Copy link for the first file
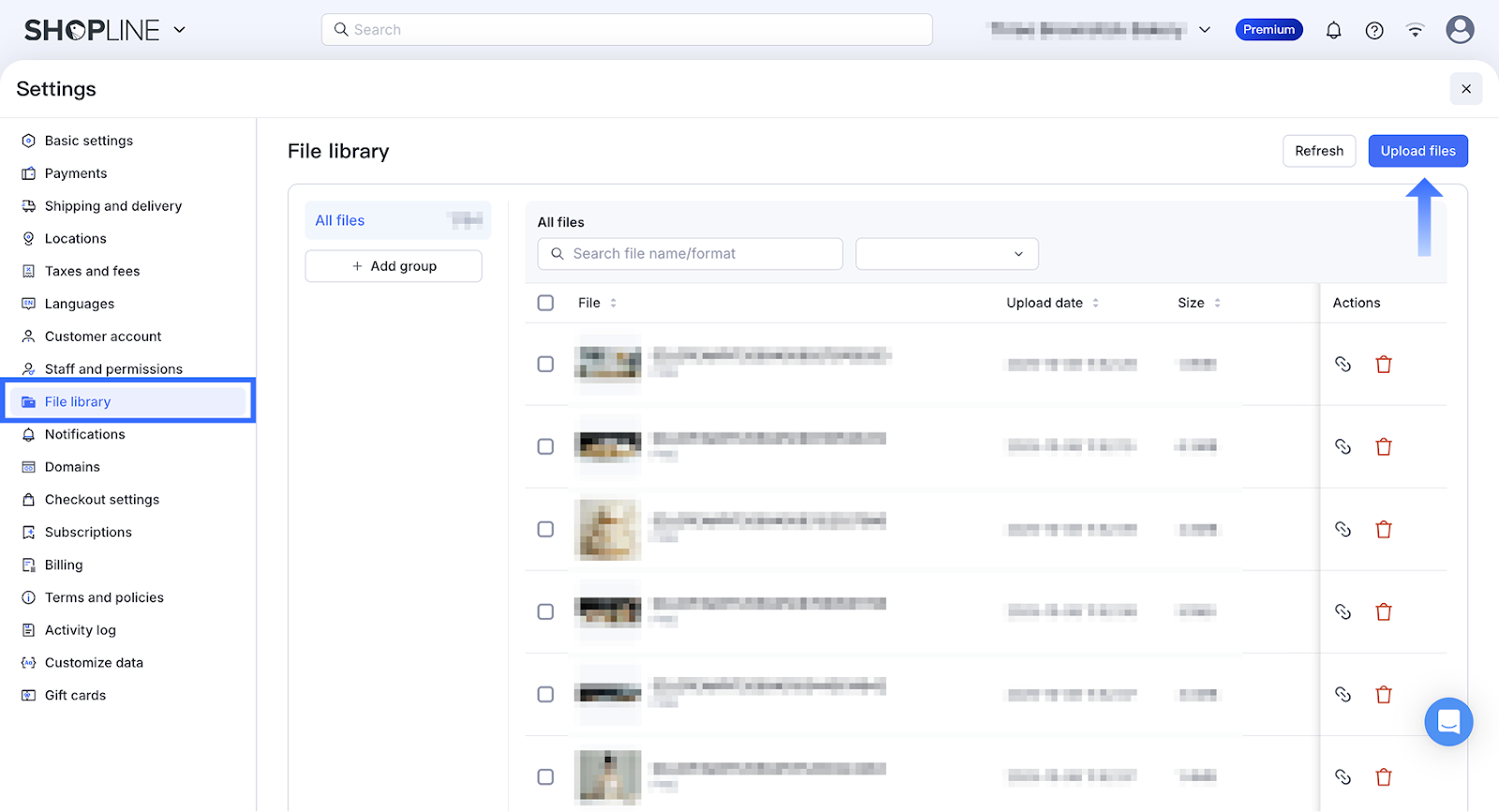 [1343, 364]
